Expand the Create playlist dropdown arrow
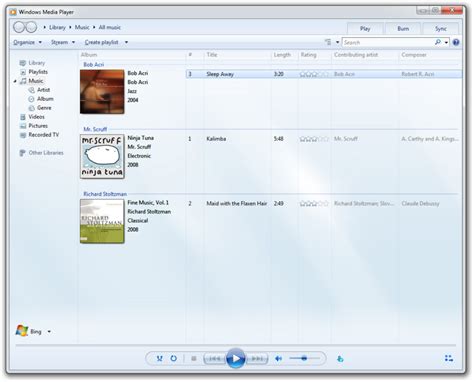 (126, 42)
